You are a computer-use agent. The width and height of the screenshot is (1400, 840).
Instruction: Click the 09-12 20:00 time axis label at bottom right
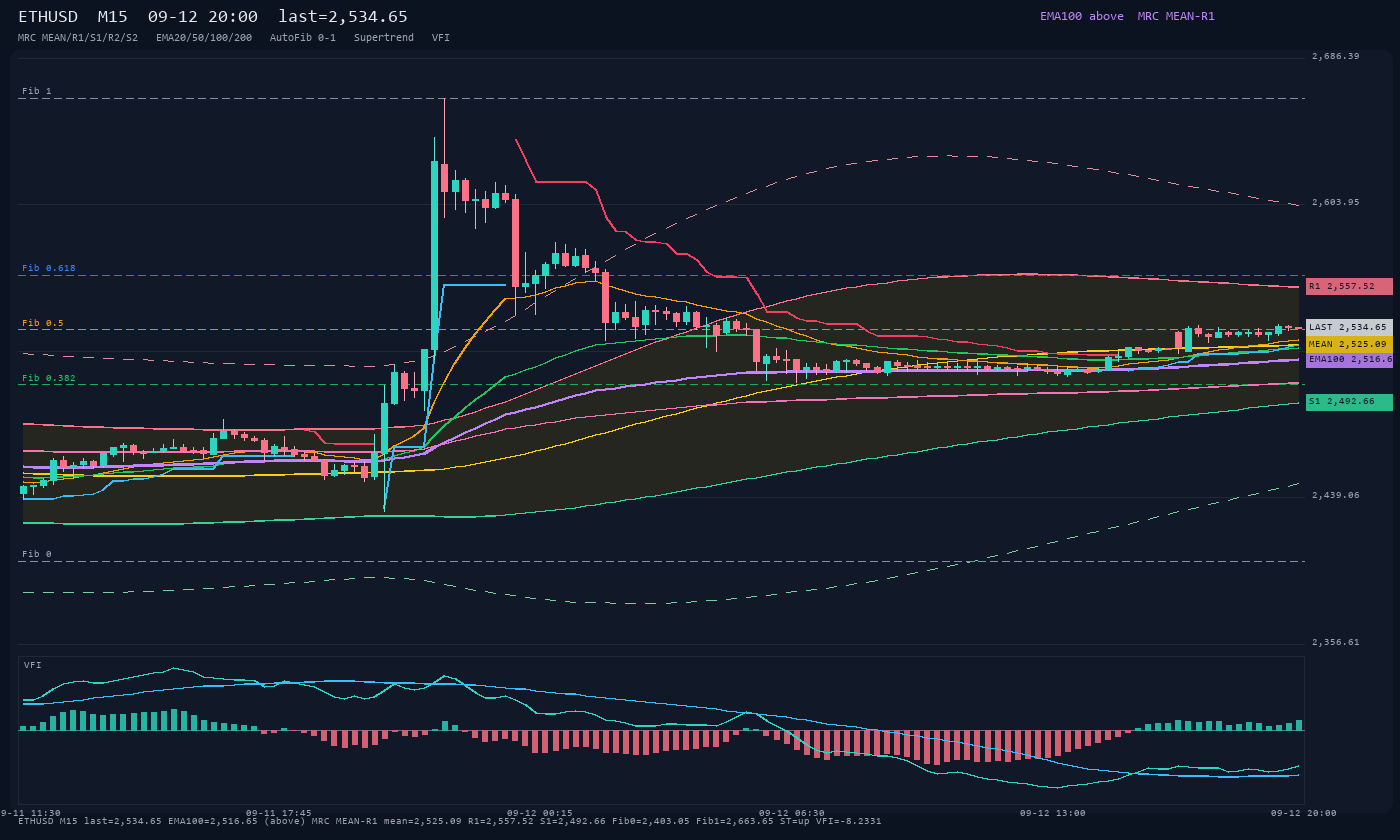point(1304,813)
